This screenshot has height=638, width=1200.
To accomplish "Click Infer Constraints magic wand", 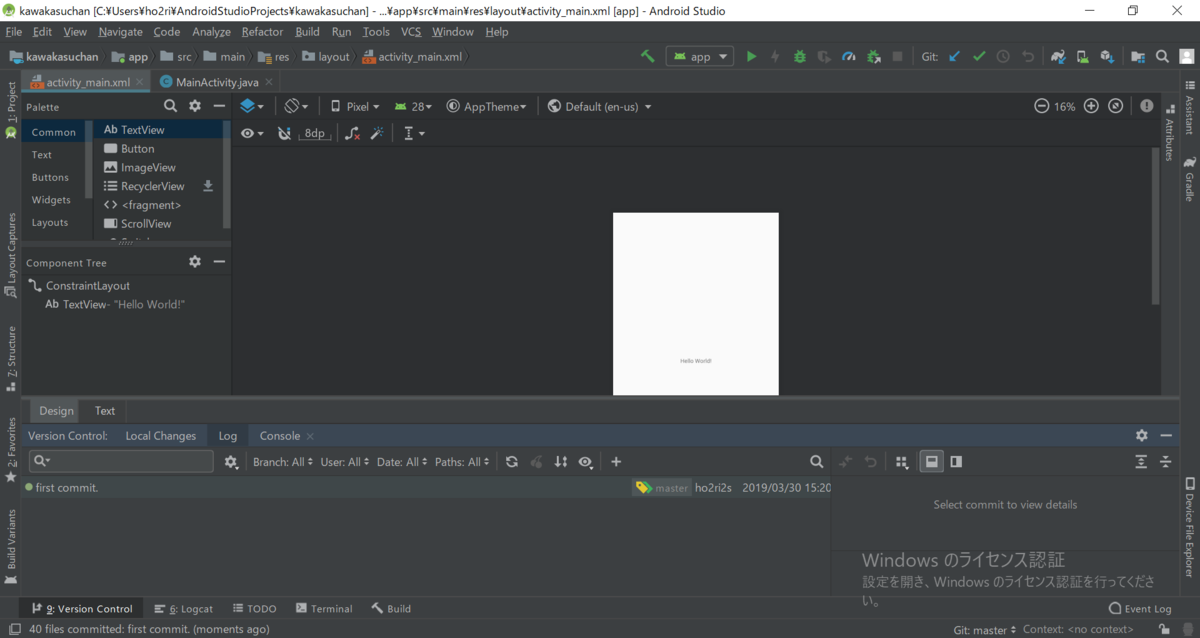I will tap(377, 133).
